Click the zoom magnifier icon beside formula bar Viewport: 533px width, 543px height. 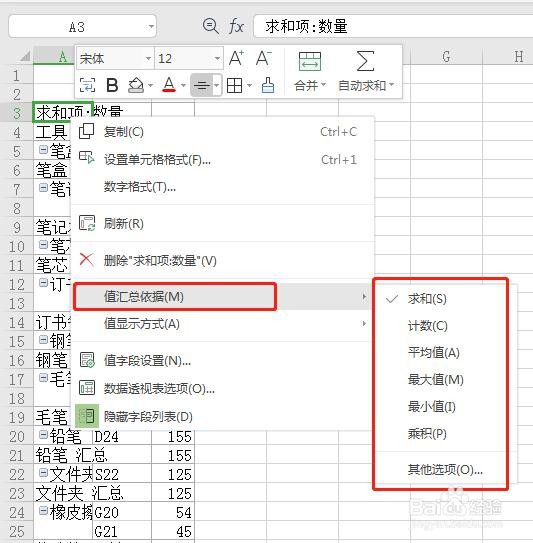click(x=211, y=26)
